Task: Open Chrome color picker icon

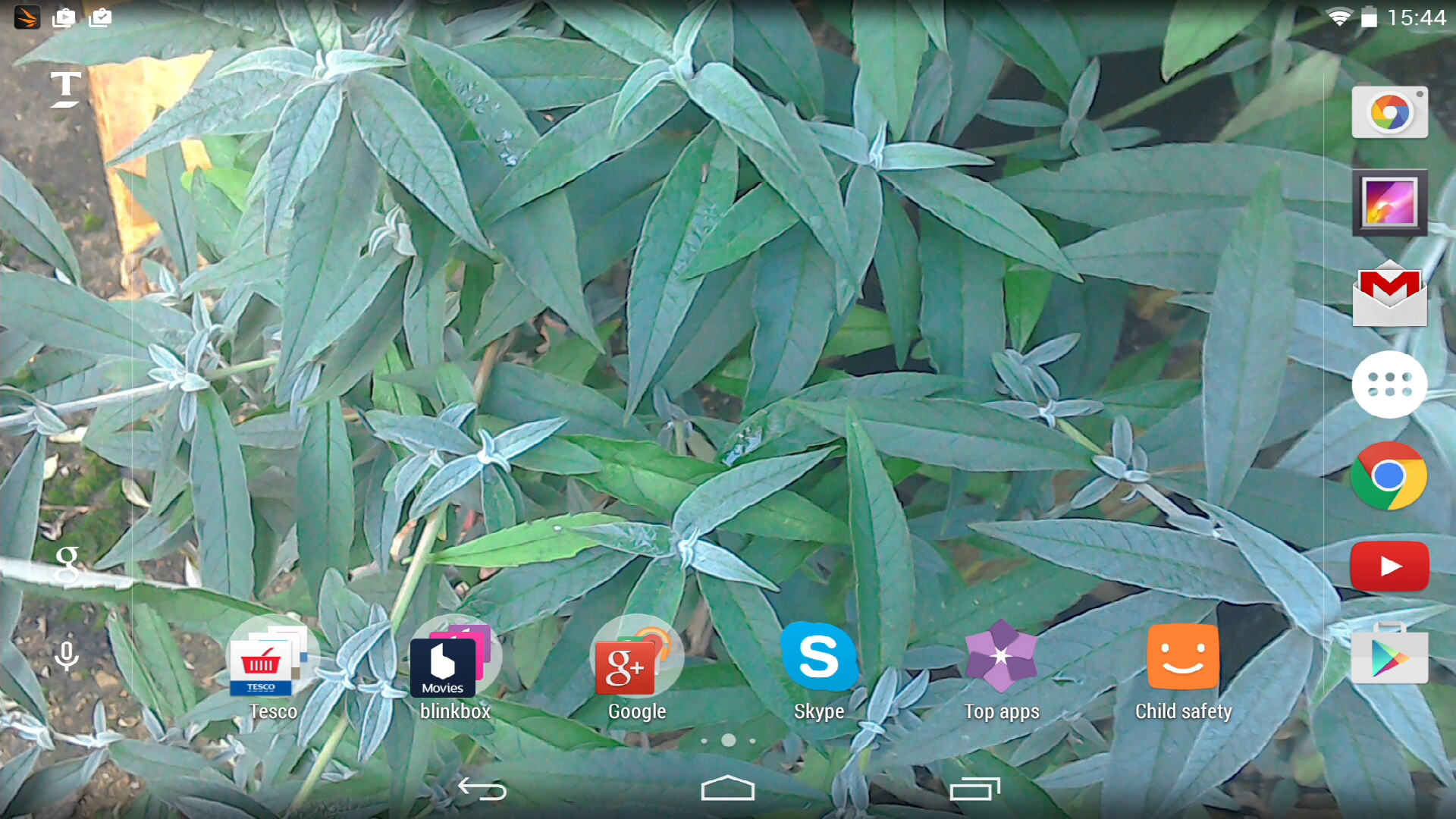Action: pos(1389,113)
